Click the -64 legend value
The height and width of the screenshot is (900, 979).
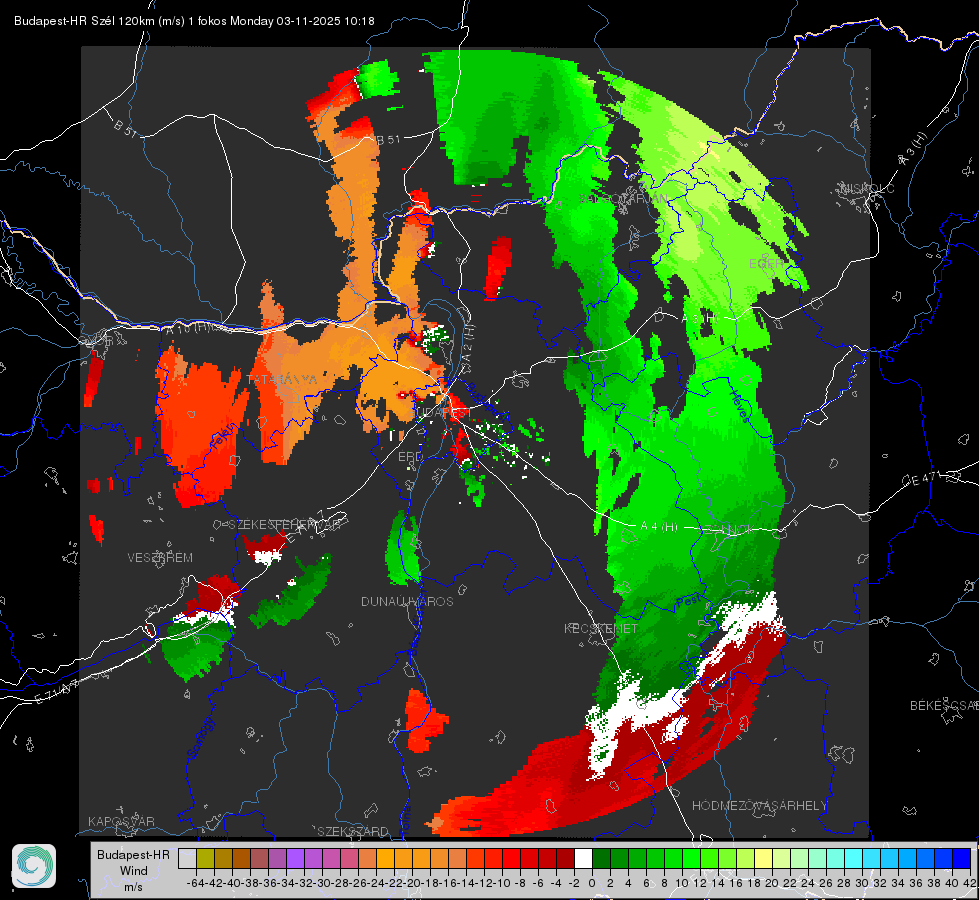196,883
